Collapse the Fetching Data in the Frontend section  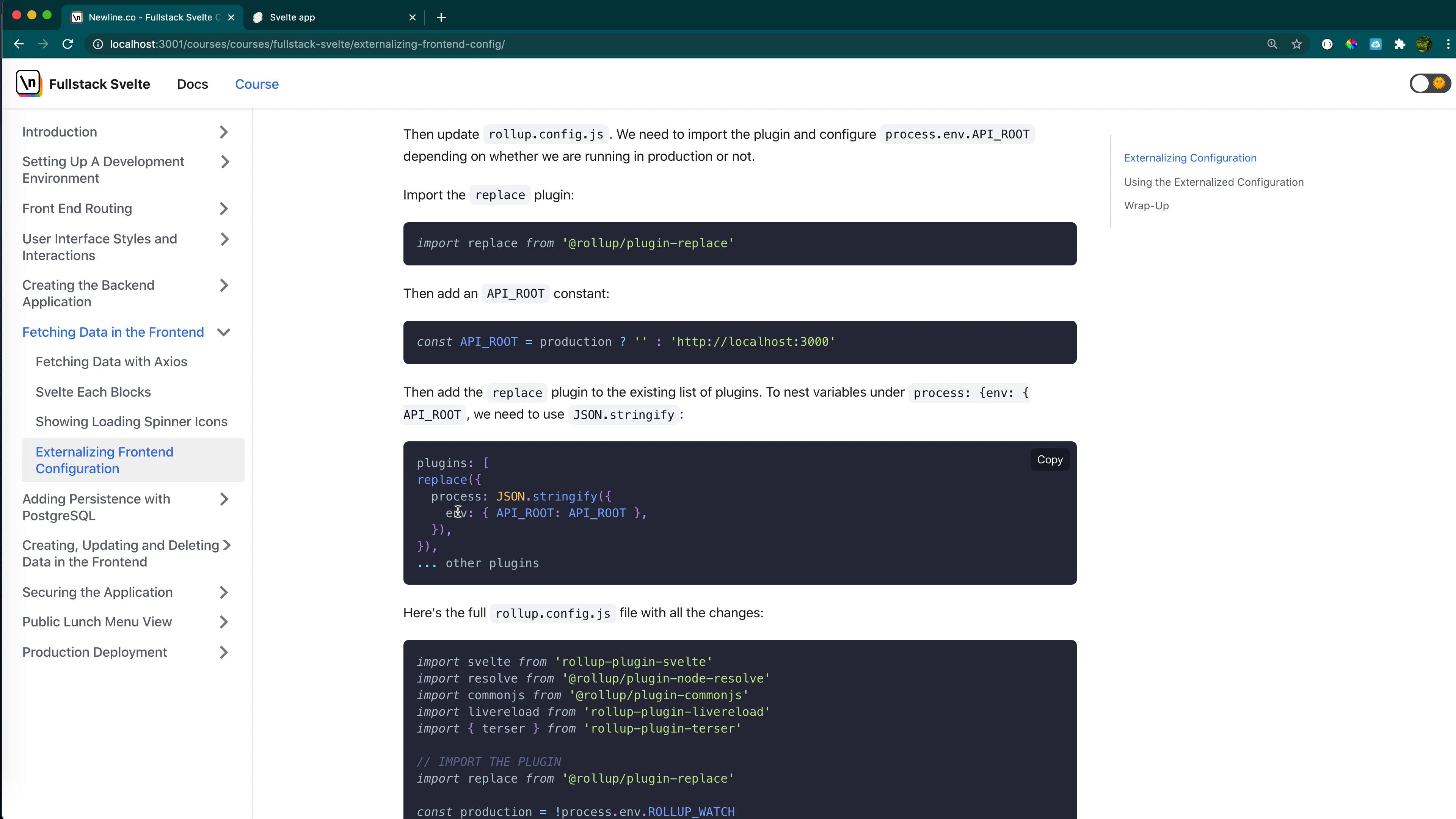click(224, 333)
